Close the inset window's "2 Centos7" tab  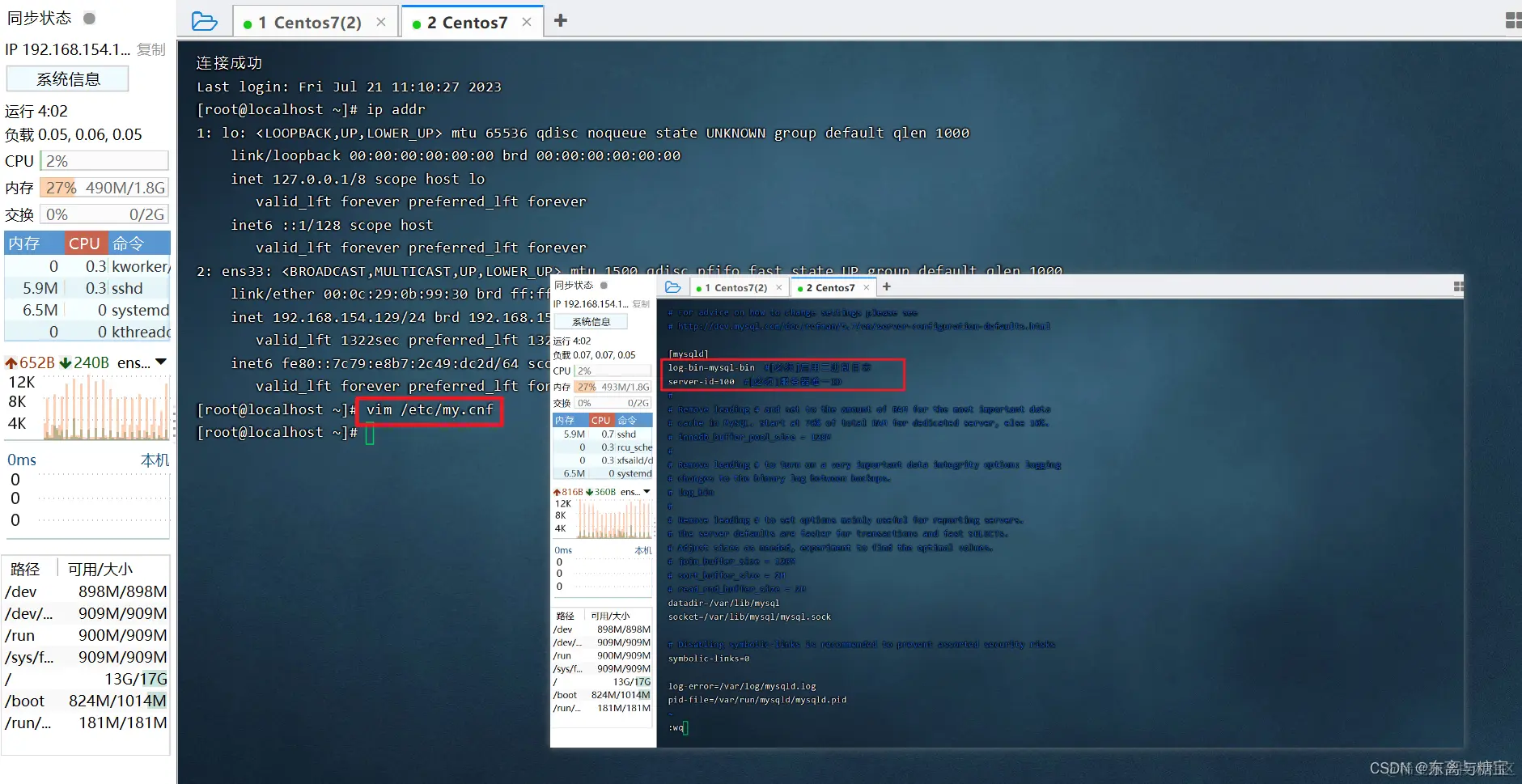867,287
